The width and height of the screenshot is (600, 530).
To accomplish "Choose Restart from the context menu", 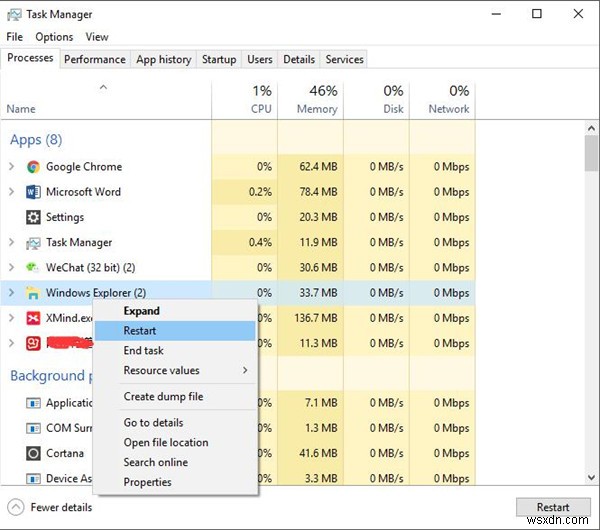I will tap(140, 331).
